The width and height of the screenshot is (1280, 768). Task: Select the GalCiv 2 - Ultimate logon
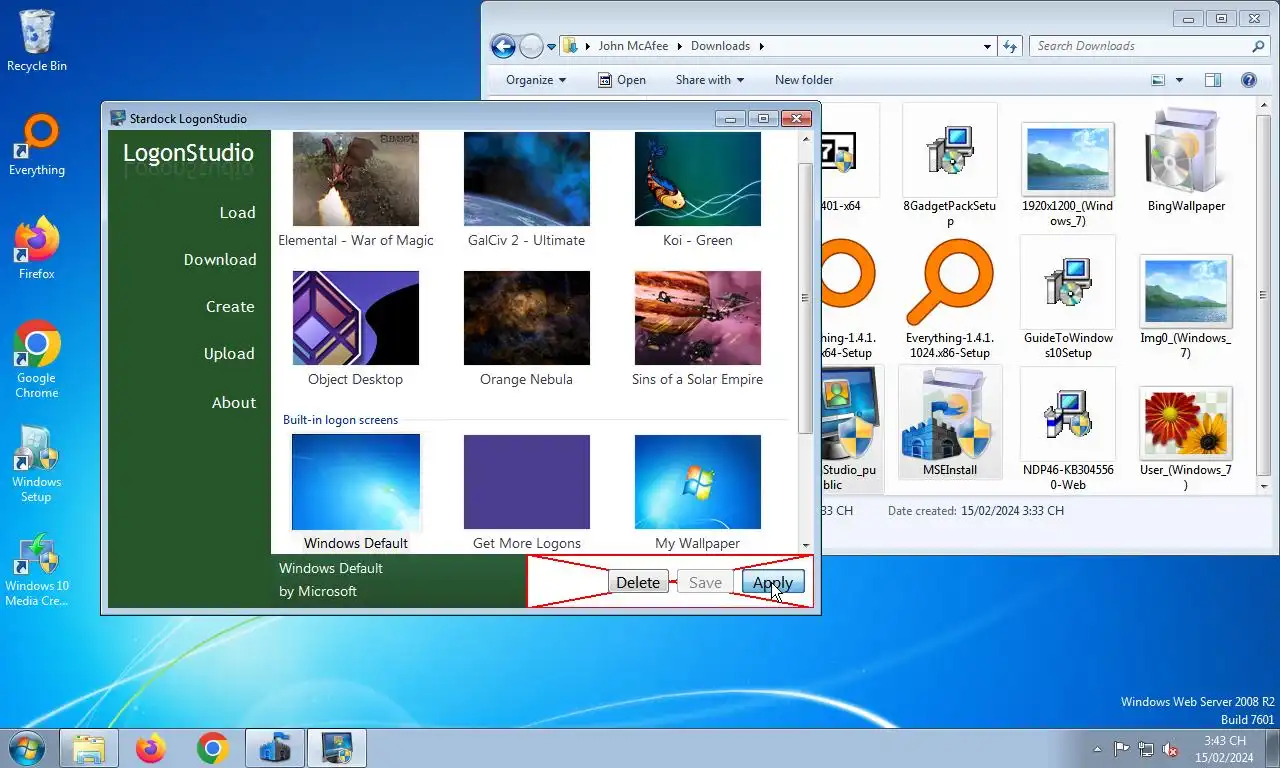(x=527, y=190)
